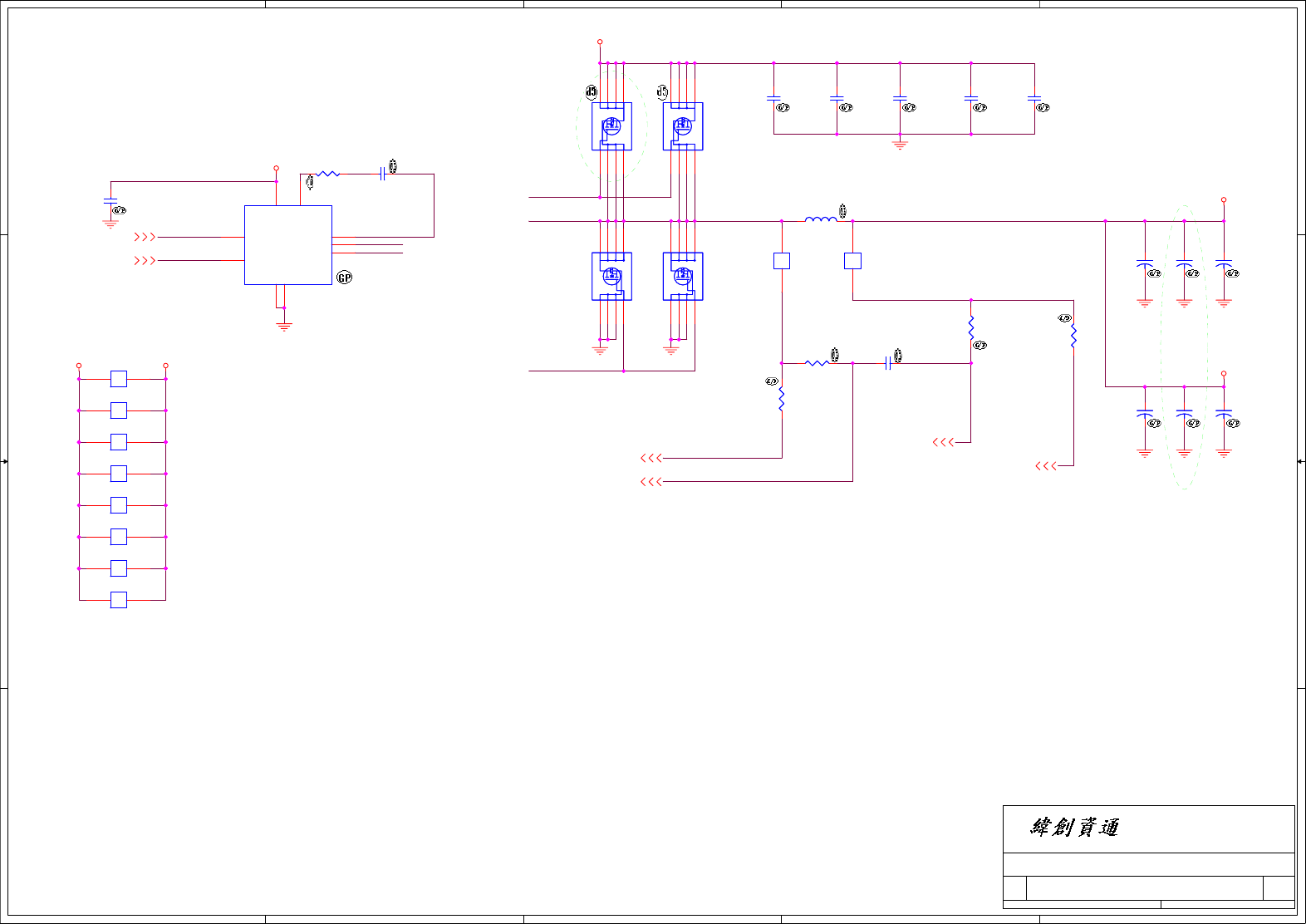Click the large blue IC block rectangle
The image size is (1306, 924).
point(288,245)
